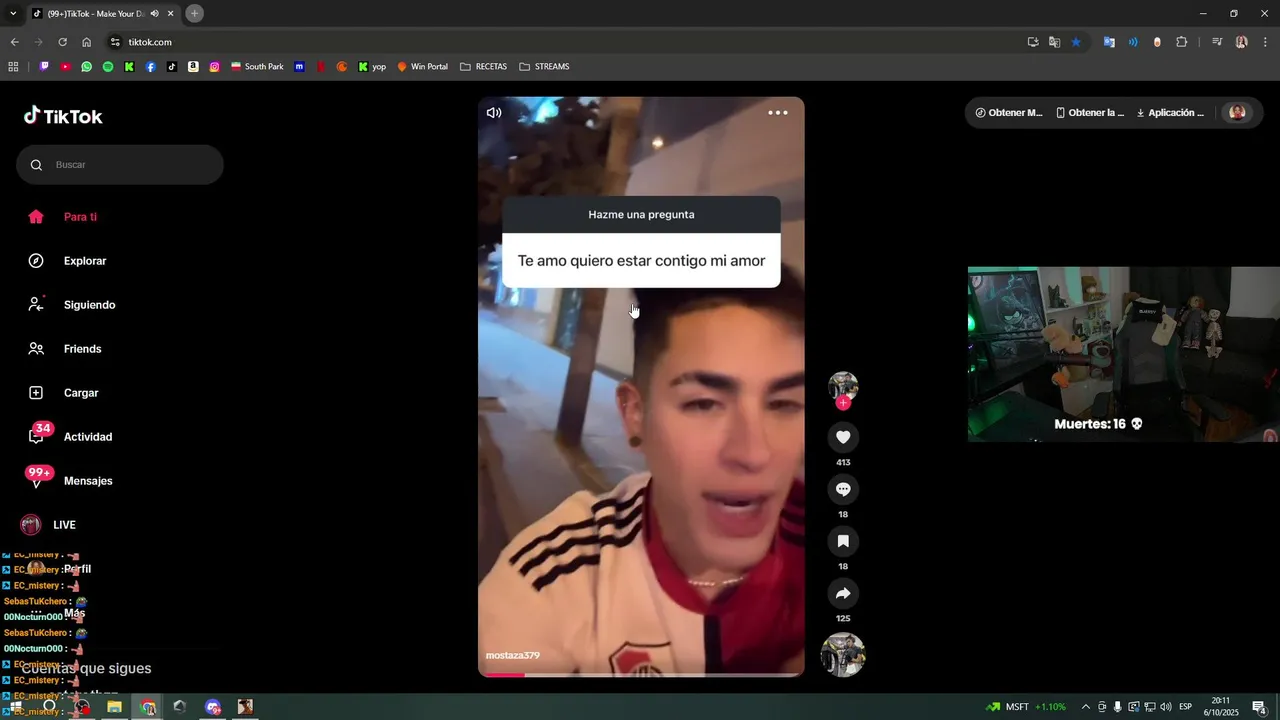1280x720 pixels.
Task: Open the Chrome profile avatar
Action: [1241, 42]
